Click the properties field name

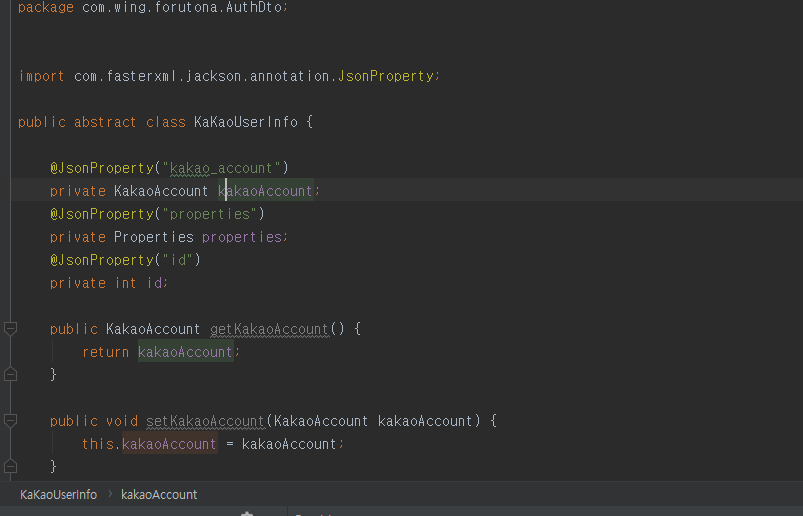click(x=242, y=237)
